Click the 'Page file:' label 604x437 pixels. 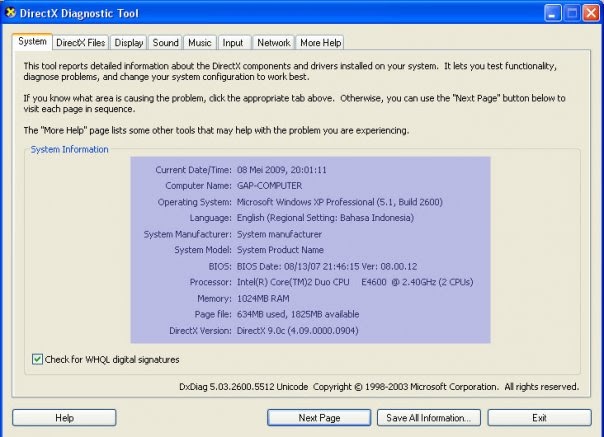[x=213, y=314]
